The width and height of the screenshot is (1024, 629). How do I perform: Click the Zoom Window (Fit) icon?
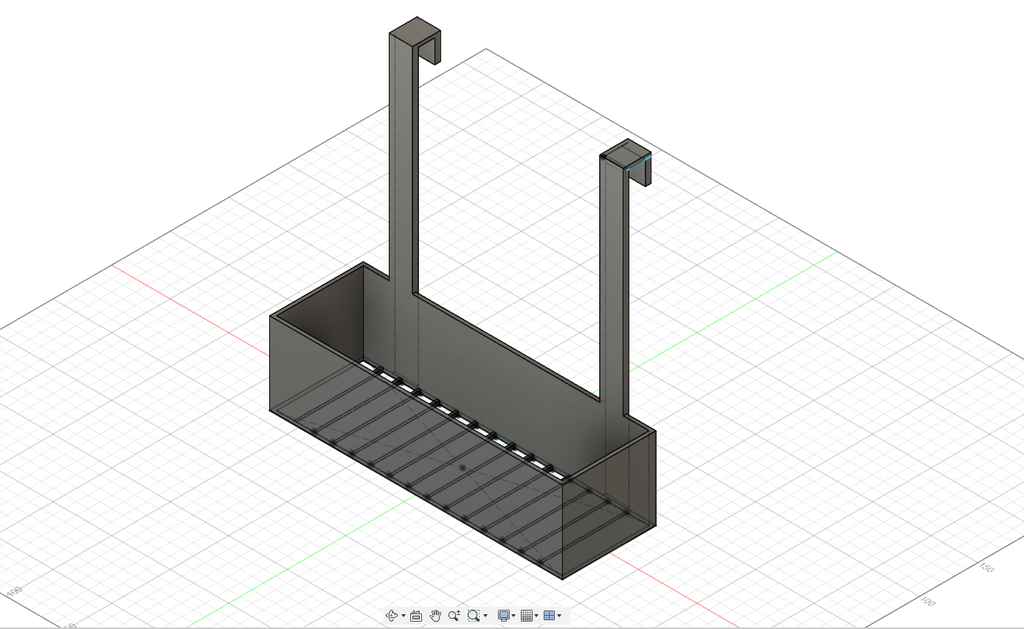pyautogui.click(x=473, y=615)
